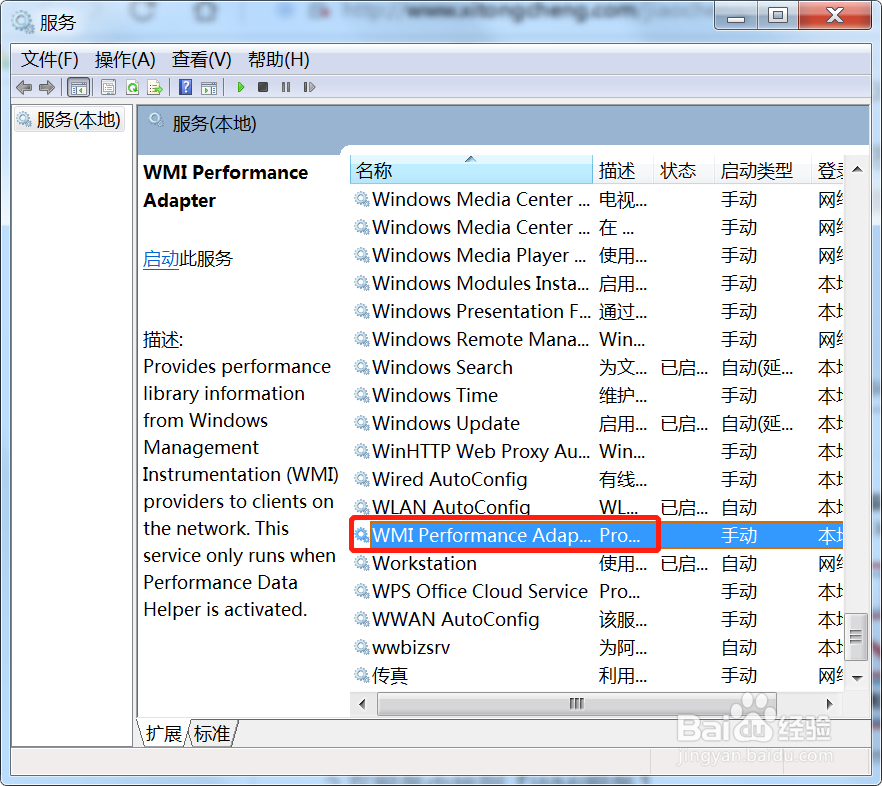Click the horizontal scrollbar left arrow

(x=362, y=704)
